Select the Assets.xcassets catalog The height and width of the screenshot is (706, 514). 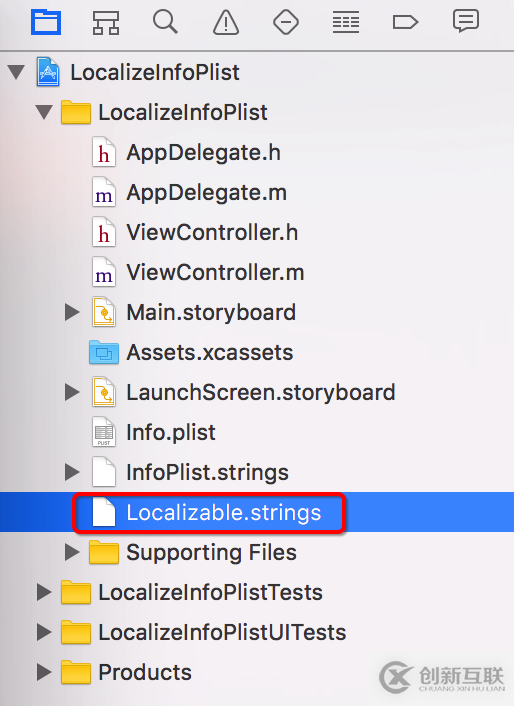(210, 352)
